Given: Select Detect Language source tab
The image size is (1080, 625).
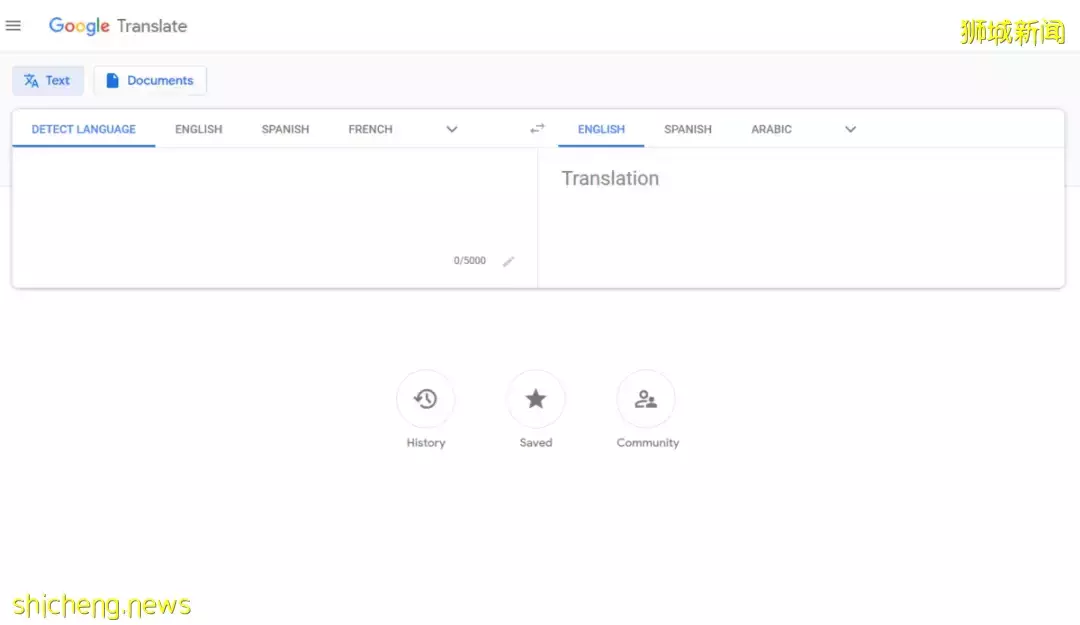Looking at the screenshot, I should tap(83, 129).
